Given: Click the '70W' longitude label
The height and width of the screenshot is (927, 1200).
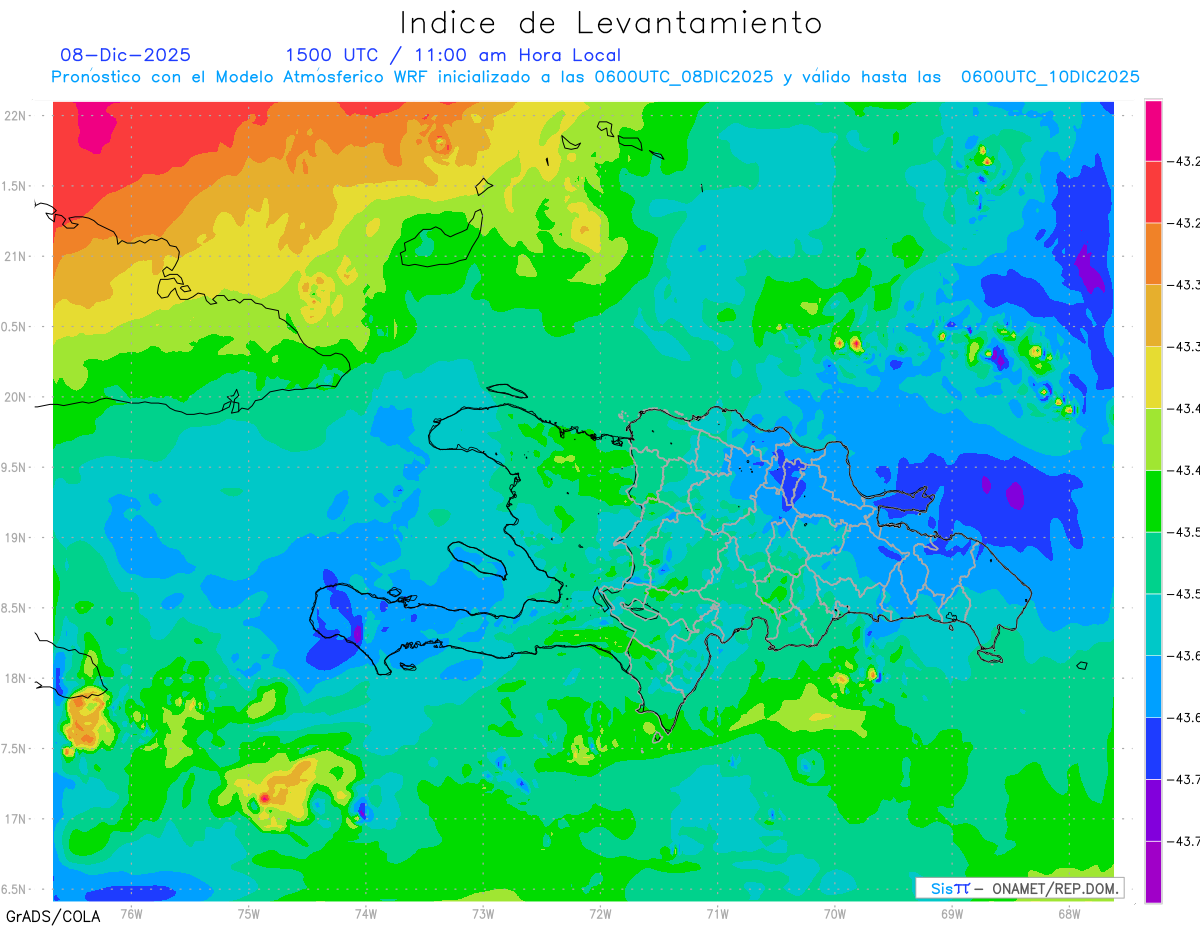Looking at the screenshot, I should click(834, 913).
